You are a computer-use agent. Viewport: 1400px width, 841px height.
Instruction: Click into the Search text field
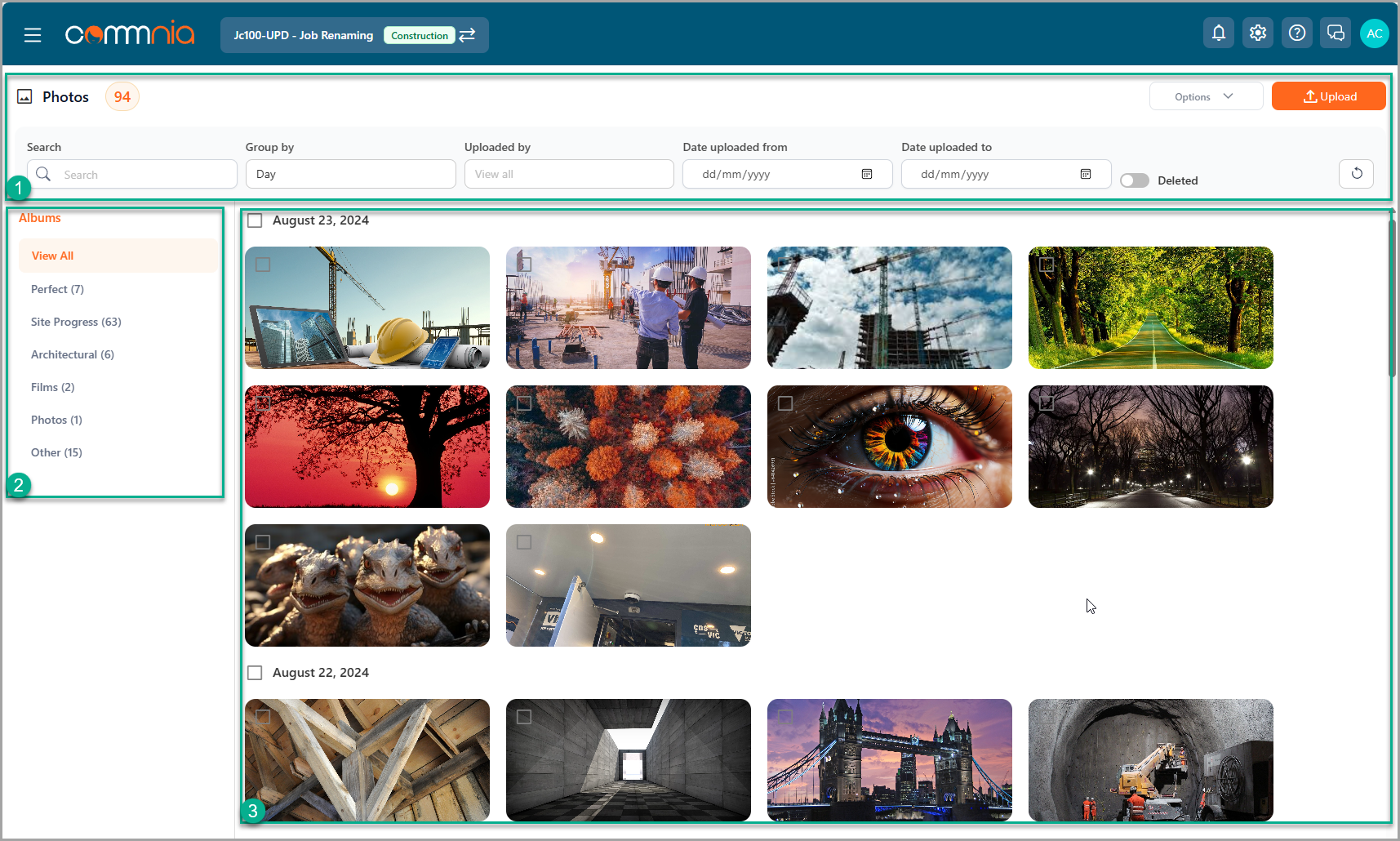pos(132,174)
